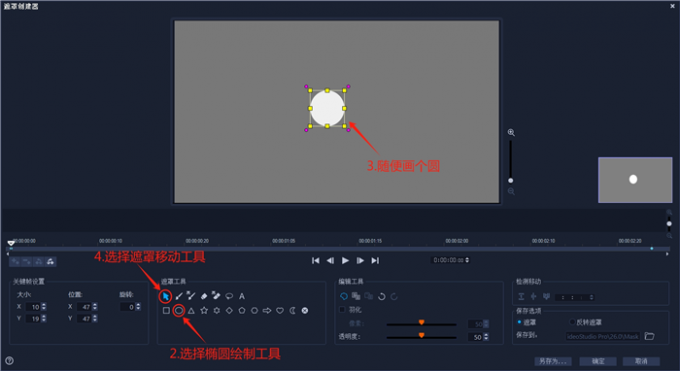Select the mask move arrow tool
Image resolution: width=680 pixels, height=371 pixels.
[x=165, y=296]
